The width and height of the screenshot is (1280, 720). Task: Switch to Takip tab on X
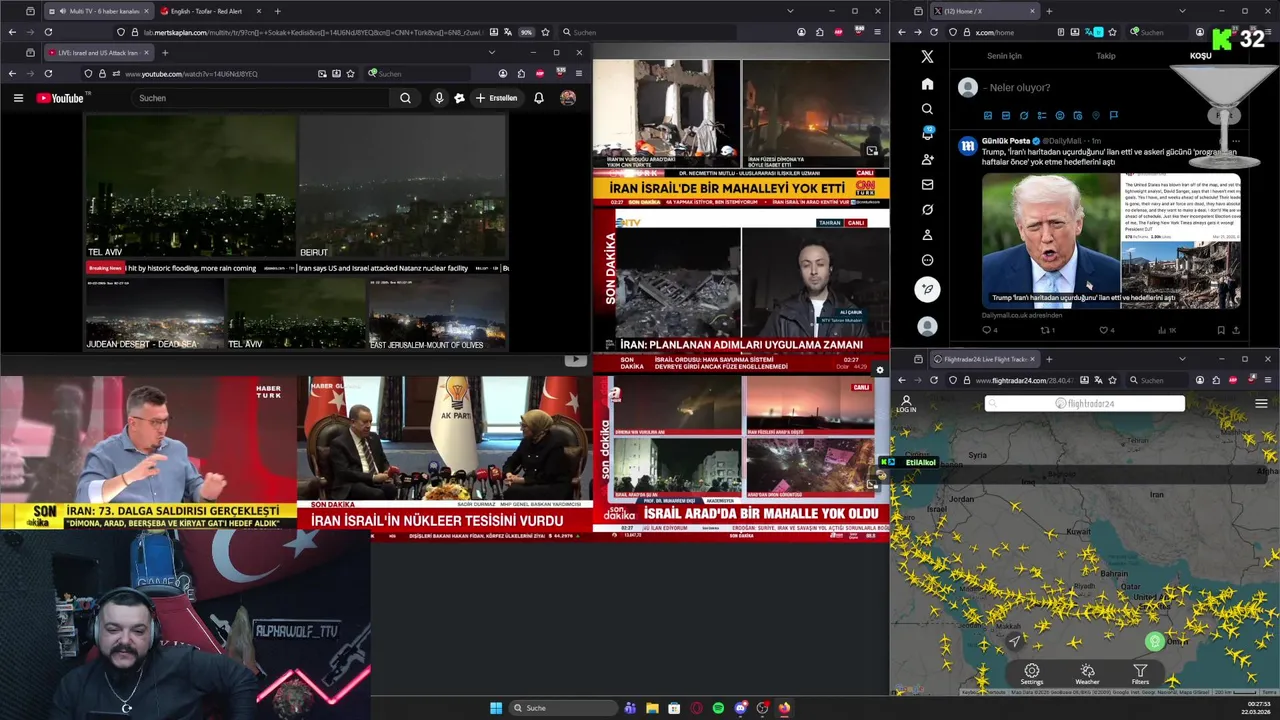[1106, 56]
